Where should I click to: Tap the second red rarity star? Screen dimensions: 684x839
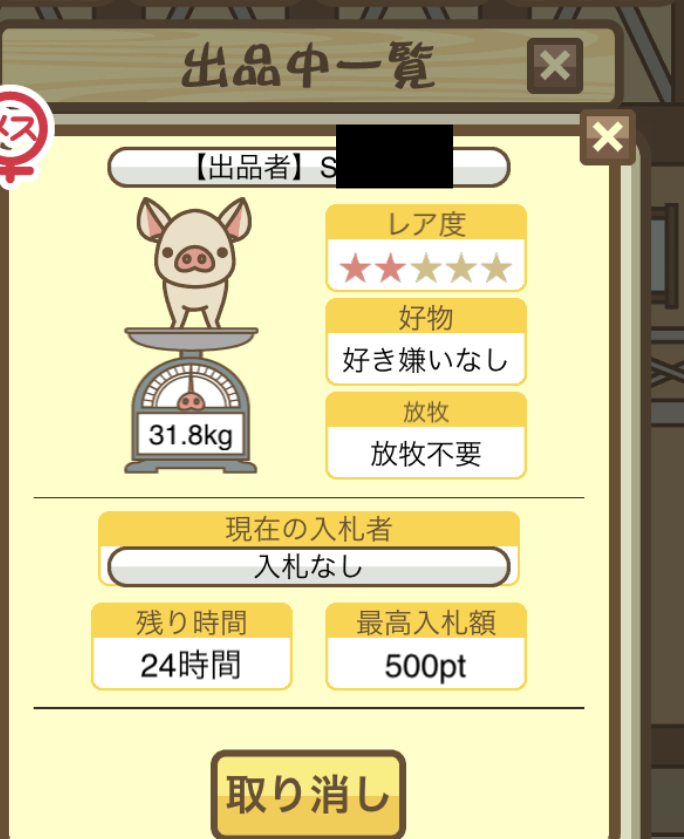click(391, 268)
